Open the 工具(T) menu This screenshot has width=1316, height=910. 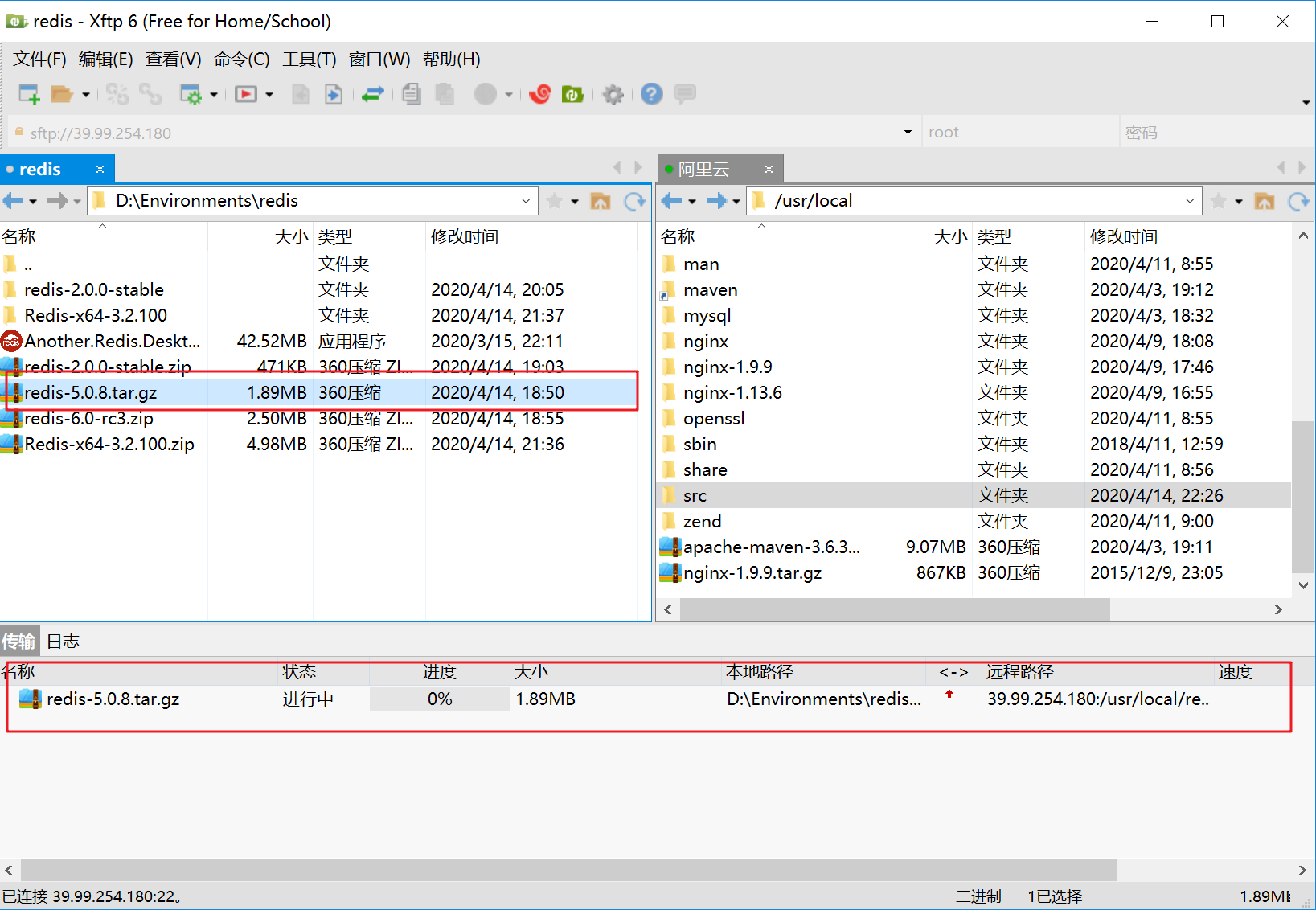pyautogui.click(x=309, y=59)
